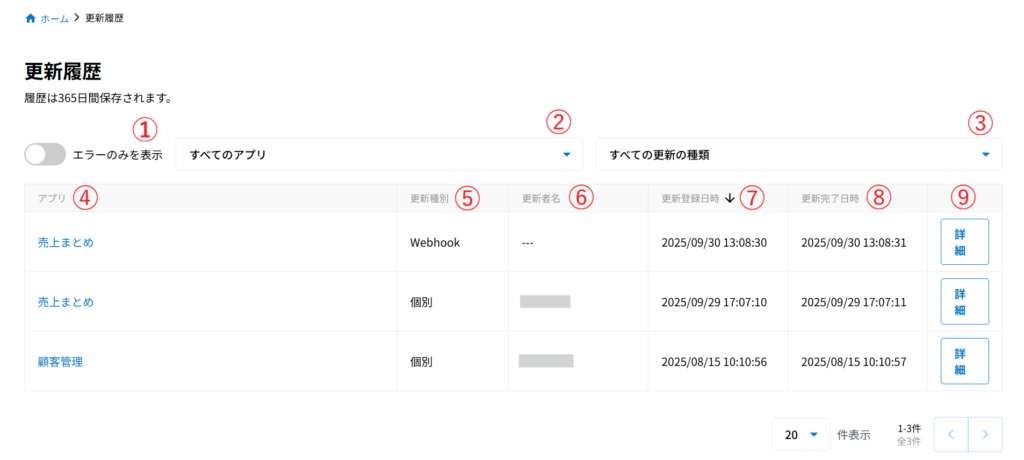Click the 更新者名 column header
The height and width of the screenshot is (460, 1024).
[x=541, y=198]
